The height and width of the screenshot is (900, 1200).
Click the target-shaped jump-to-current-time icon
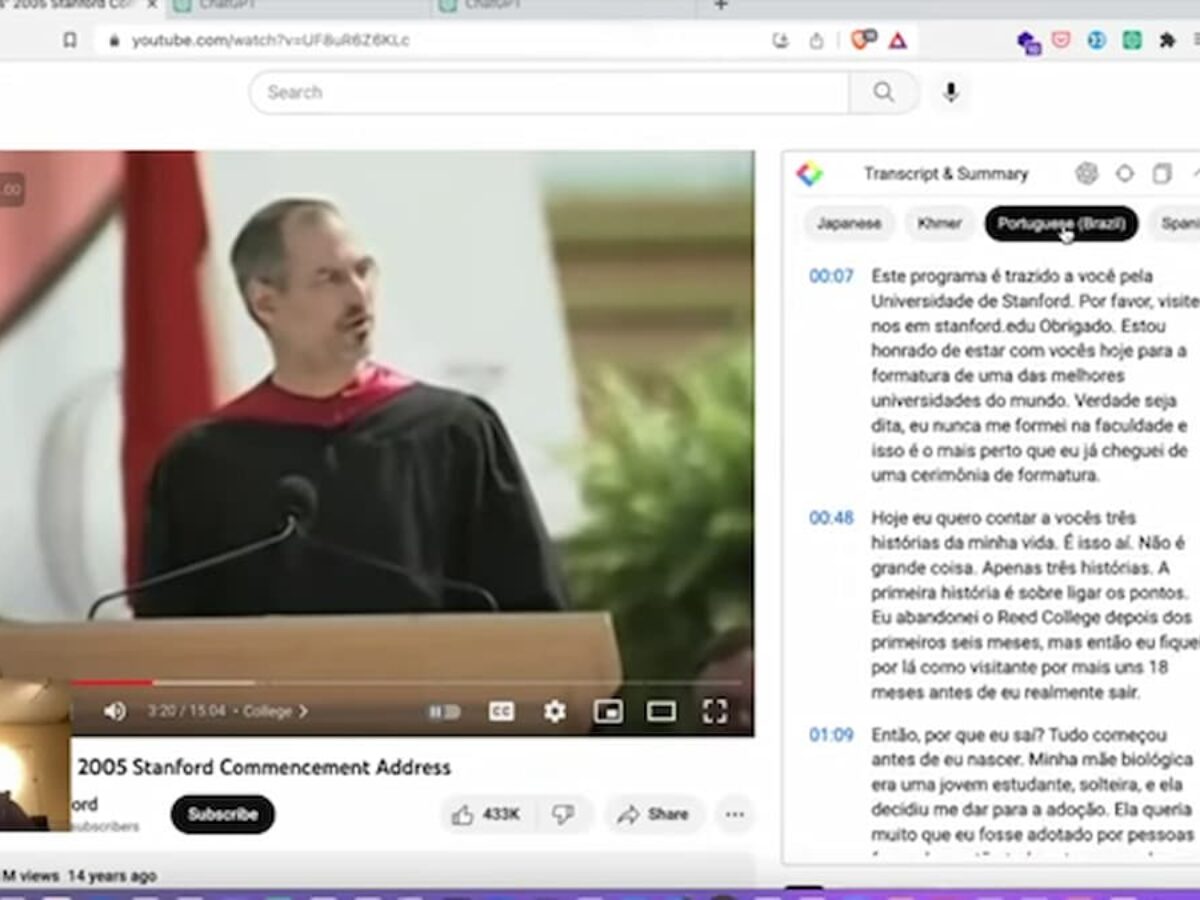(1125, 174)
